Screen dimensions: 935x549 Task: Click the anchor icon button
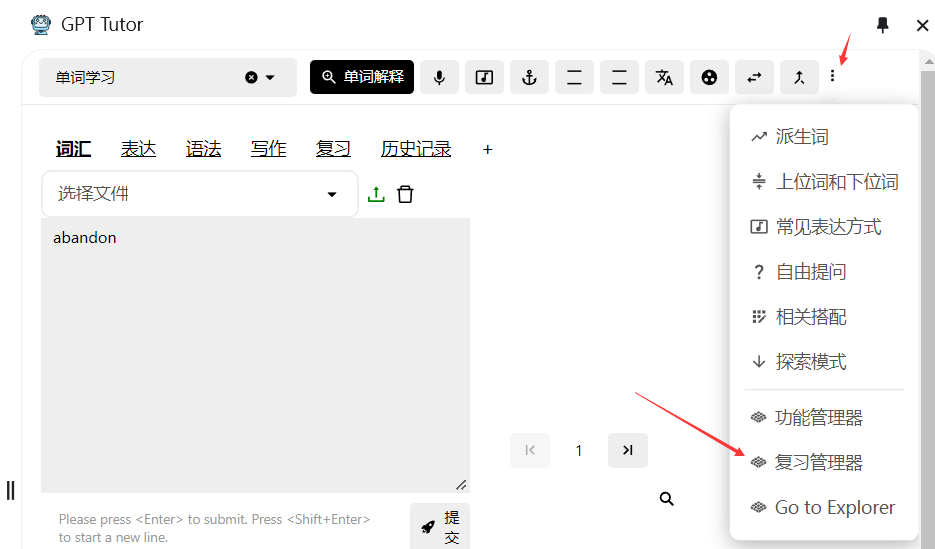coord(529,77)
